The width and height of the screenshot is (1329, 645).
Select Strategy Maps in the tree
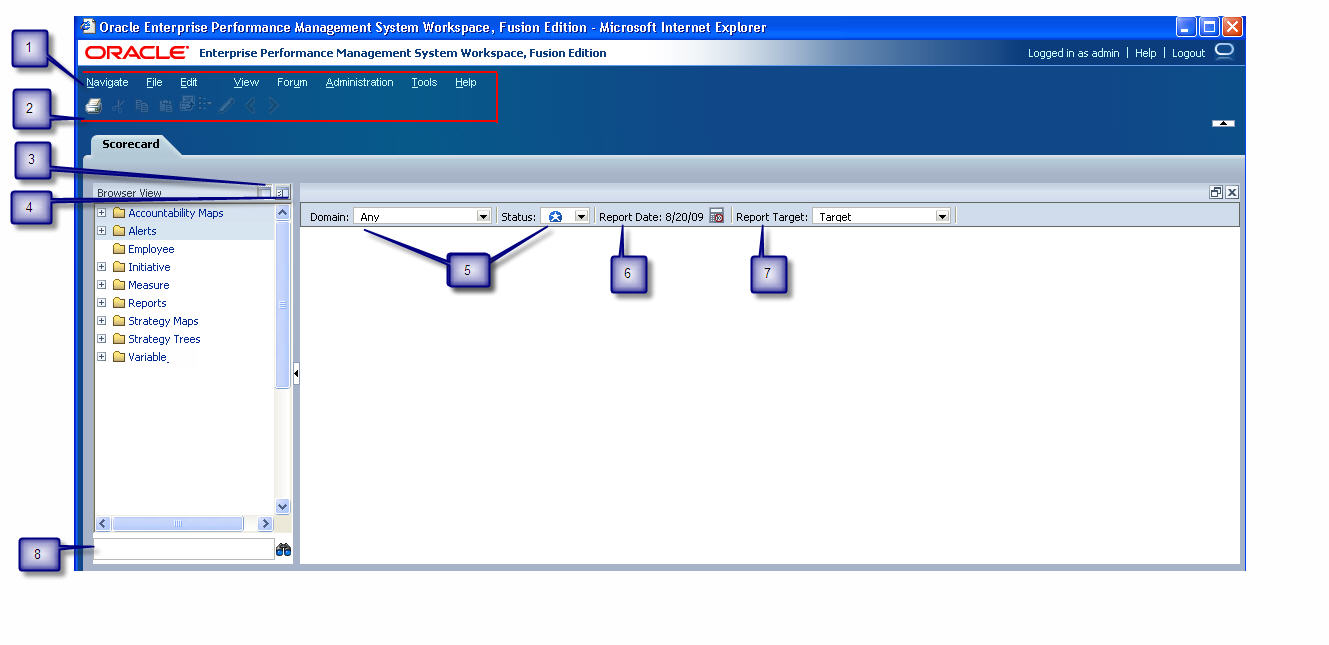click(163, 321)
